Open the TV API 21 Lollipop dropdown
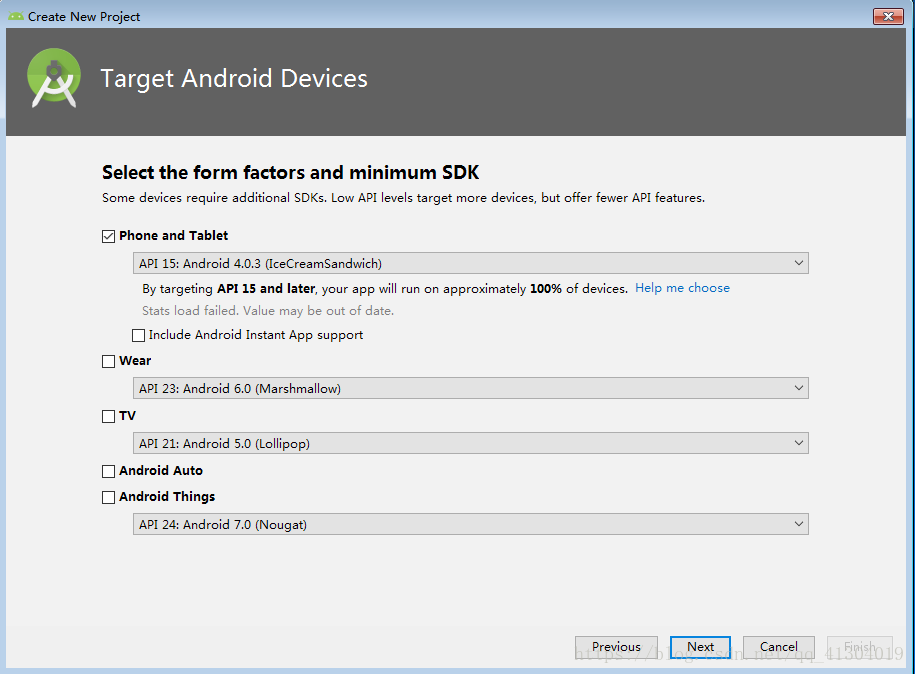915x674 pixels. coord(470,443)
